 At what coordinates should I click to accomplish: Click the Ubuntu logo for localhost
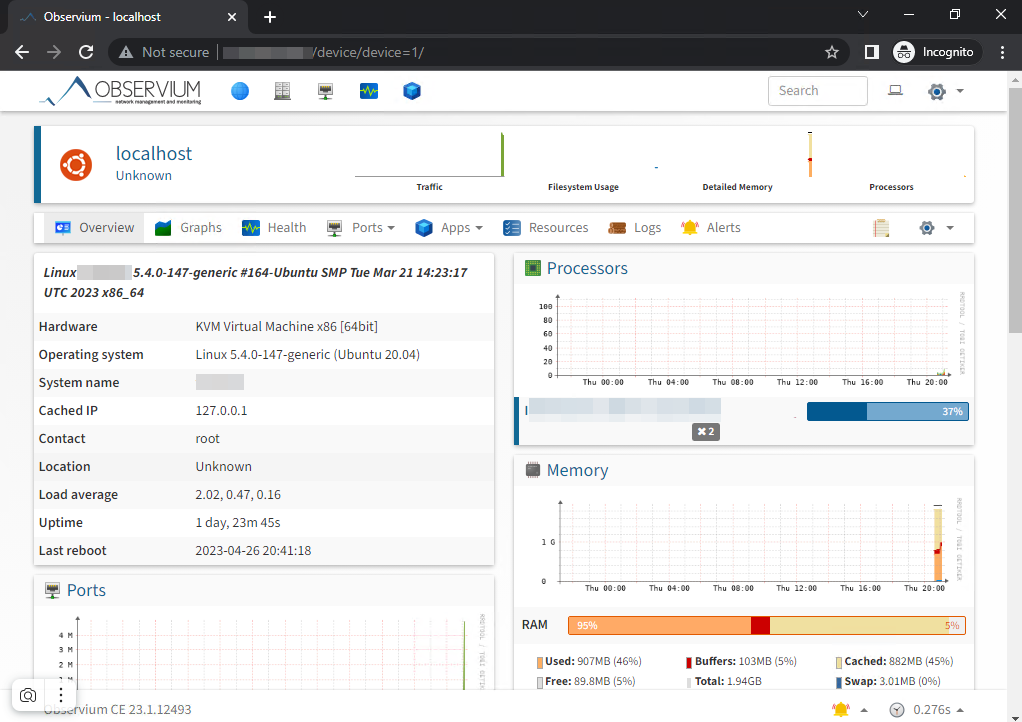(76, 164)
